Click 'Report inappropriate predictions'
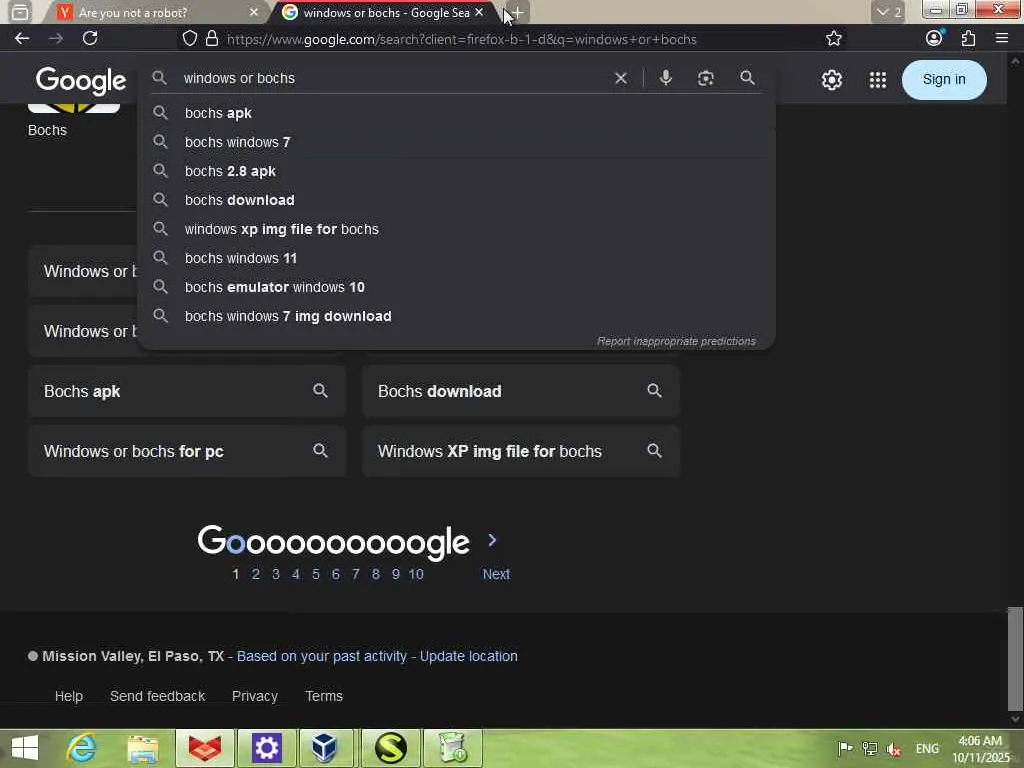The height and width of the screenshot is (768, 1024). (676, 342)
